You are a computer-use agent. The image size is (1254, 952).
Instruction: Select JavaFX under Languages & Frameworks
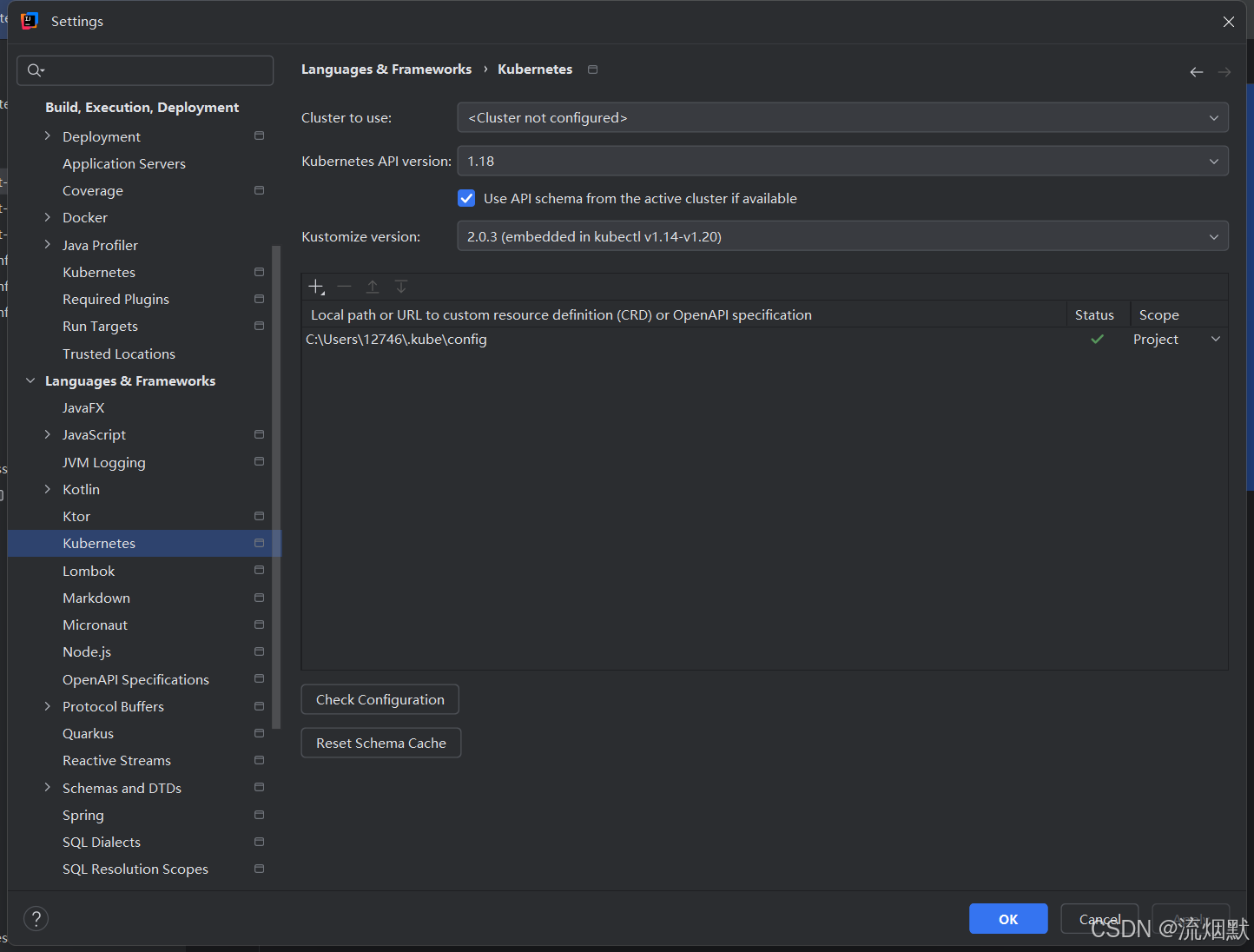click(x=83, y=407)
